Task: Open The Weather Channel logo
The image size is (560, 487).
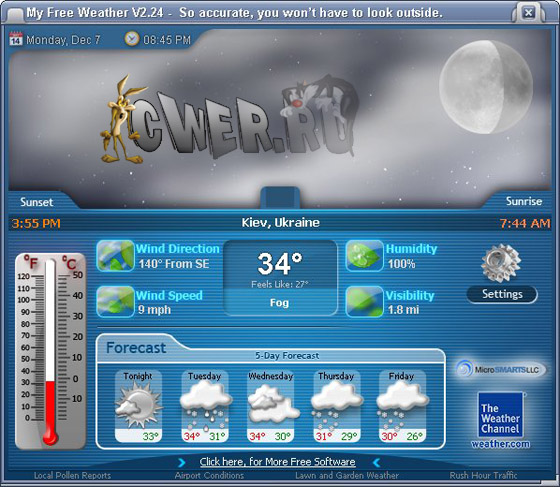Action: [500, 415]
